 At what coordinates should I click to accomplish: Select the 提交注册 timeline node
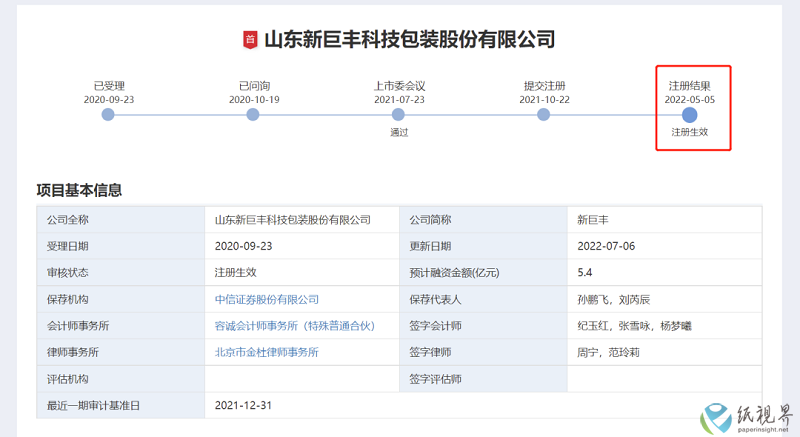(543, 115)
